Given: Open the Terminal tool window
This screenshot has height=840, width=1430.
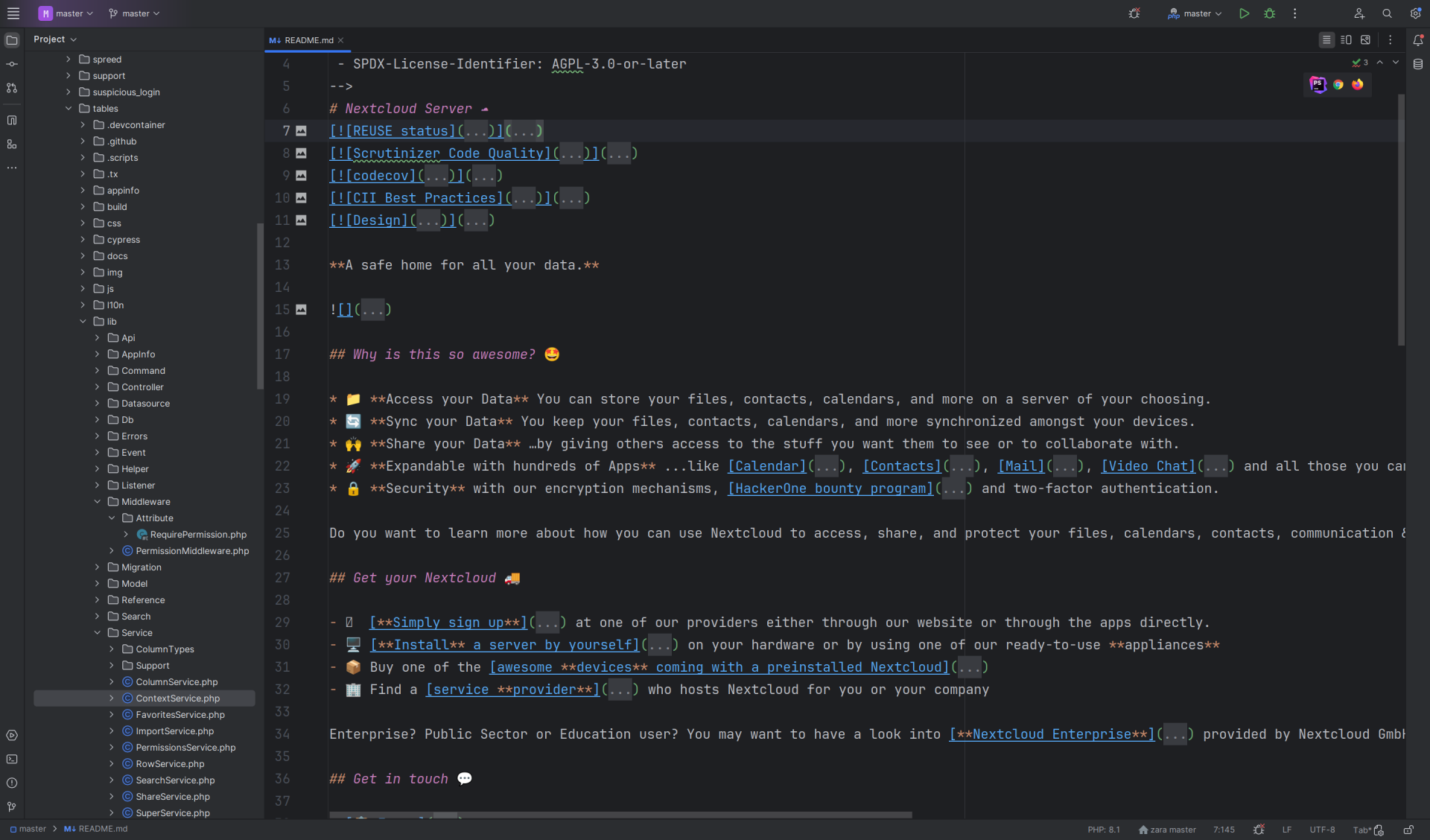Looking at the screenshot, I should point(12,759).
